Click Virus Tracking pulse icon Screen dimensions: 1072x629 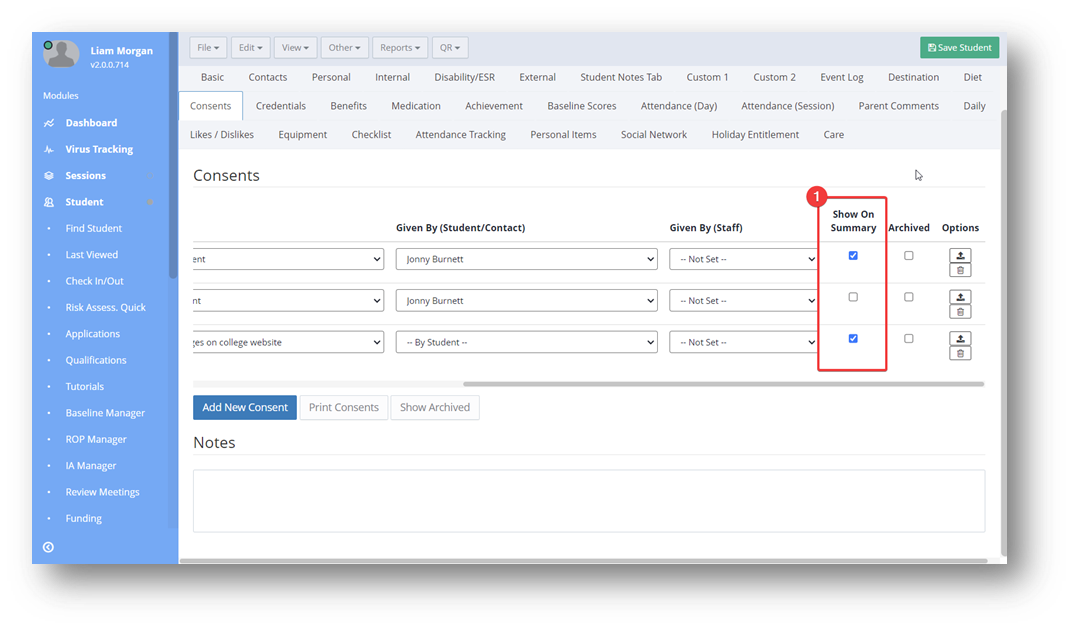[x=49, y=149]
